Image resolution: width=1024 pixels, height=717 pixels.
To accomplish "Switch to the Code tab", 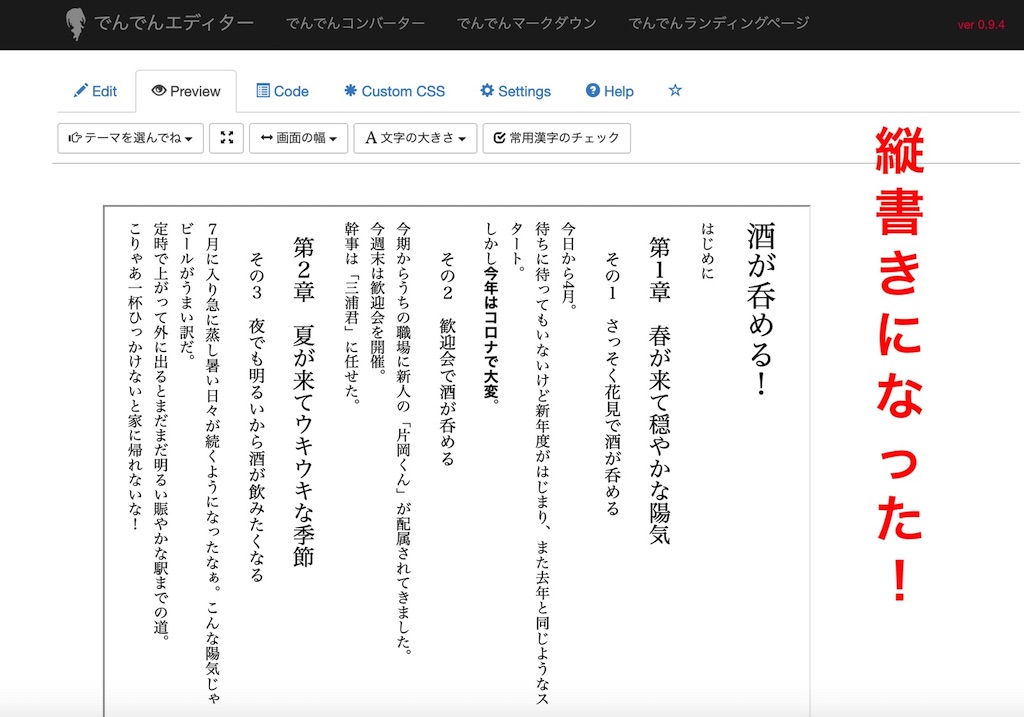I will [x=282, y=91].
